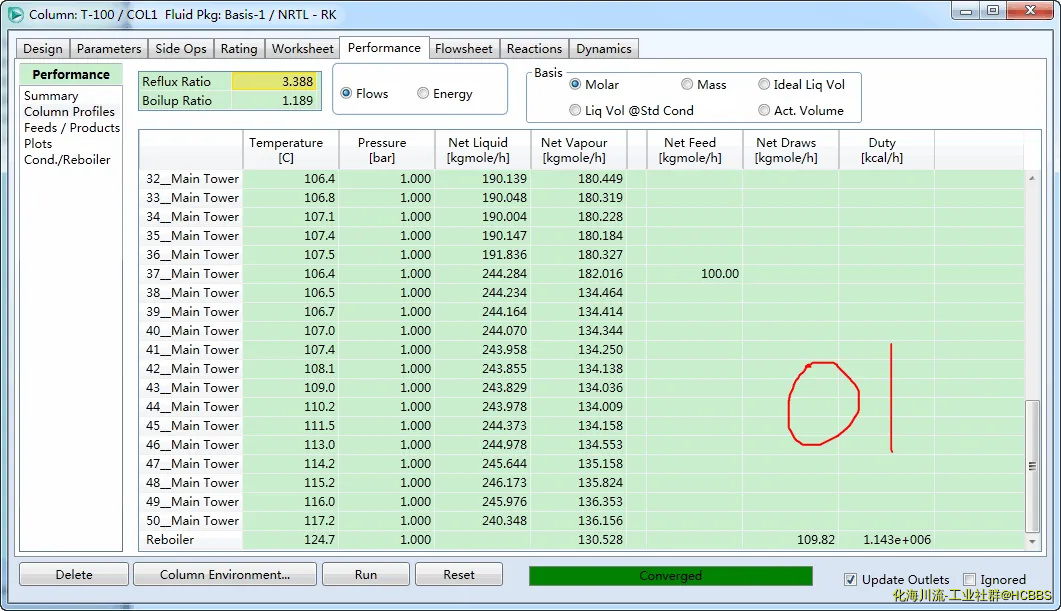Click the Reflux Ratio value 3.388
The image size is (1061, 611).
273,81
